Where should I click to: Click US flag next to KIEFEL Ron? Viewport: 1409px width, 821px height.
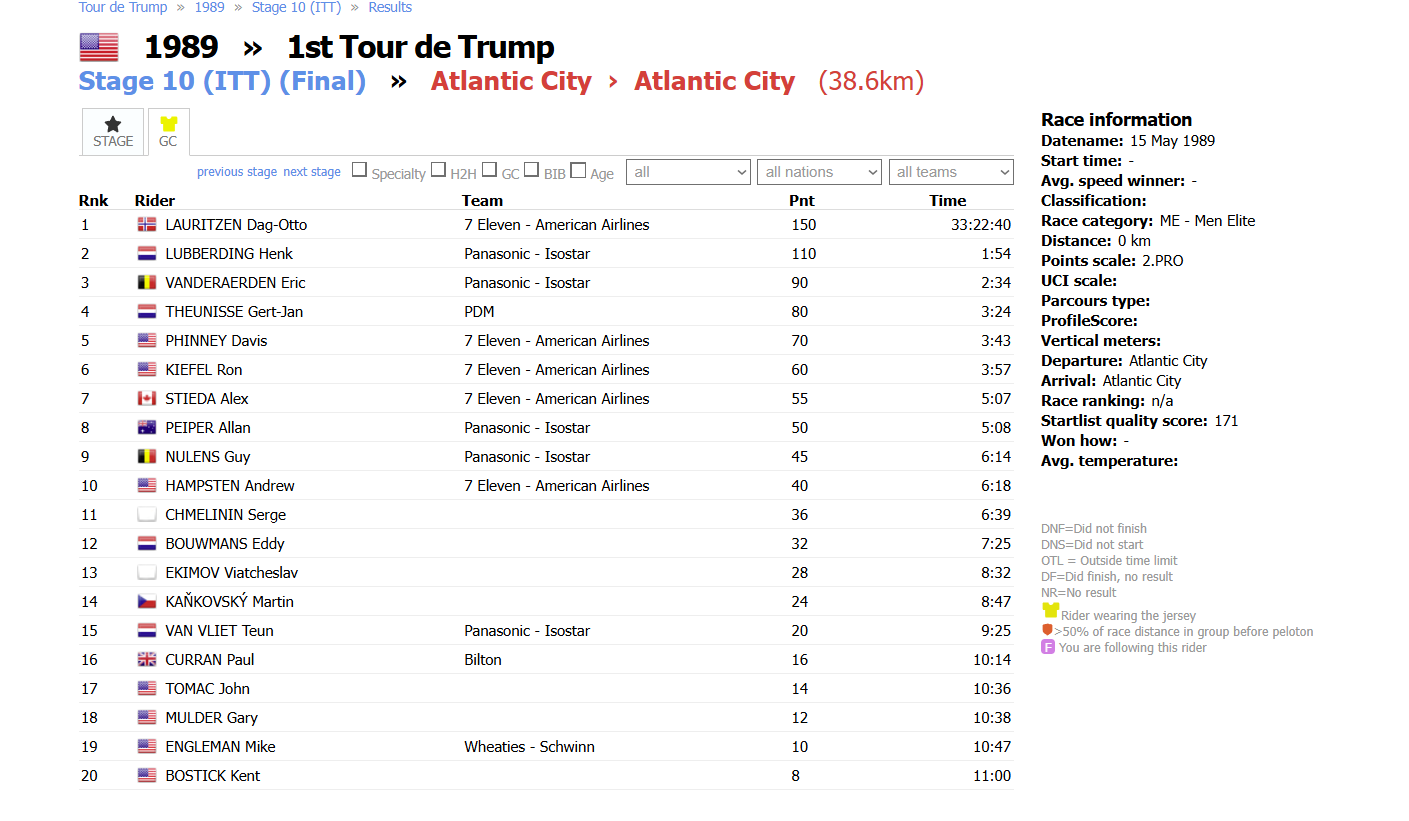click(x=147, y=370)
